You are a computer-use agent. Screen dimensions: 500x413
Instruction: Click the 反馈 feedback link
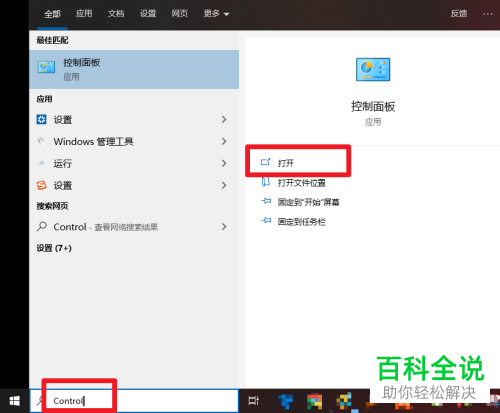(459, 14)
